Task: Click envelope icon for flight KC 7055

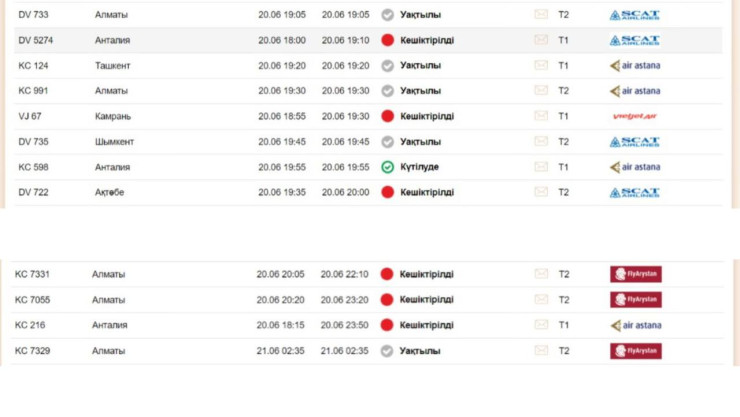Action: click(541, 300)
